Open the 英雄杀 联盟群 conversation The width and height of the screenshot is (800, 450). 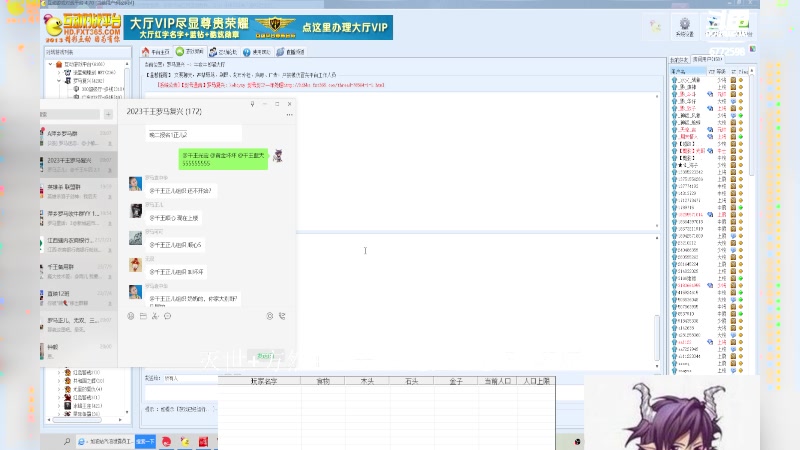[x=79, y=191]
